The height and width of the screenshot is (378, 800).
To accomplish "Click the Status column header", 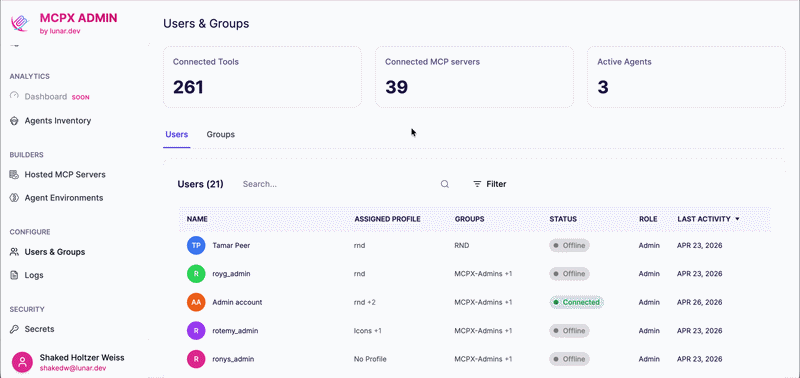I will [563, 219].
